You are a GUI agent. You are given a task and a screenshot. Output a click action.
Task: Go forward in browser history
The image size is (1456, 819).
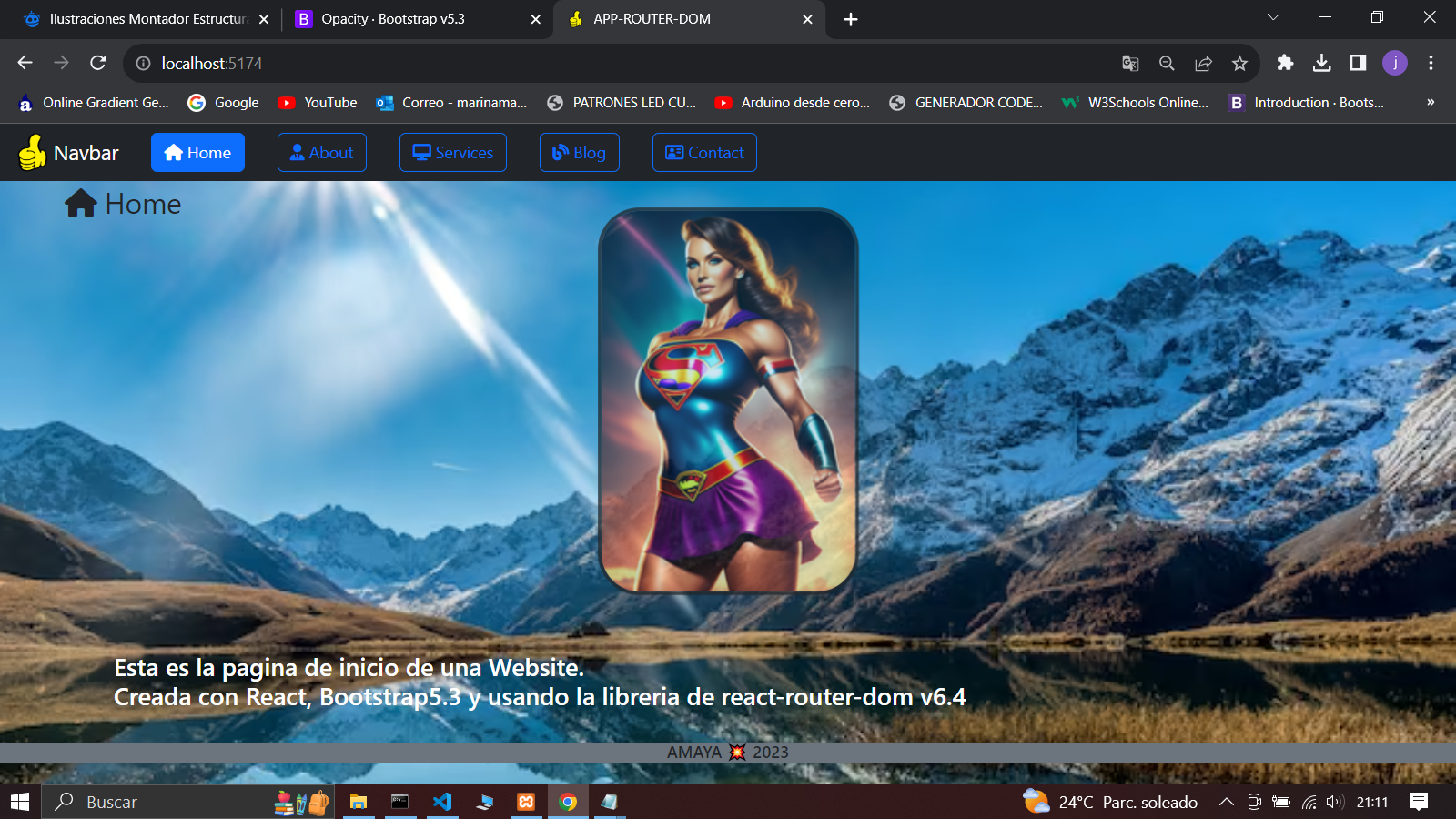[61, 63]
